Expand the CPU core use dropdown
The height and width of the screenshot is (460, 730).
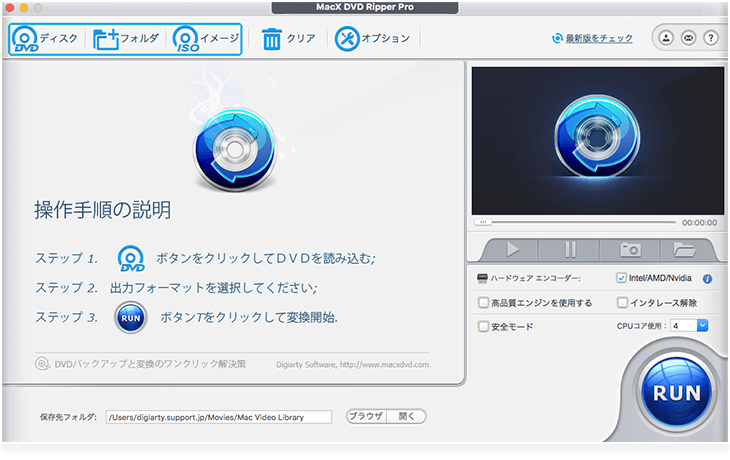(702, 325)
